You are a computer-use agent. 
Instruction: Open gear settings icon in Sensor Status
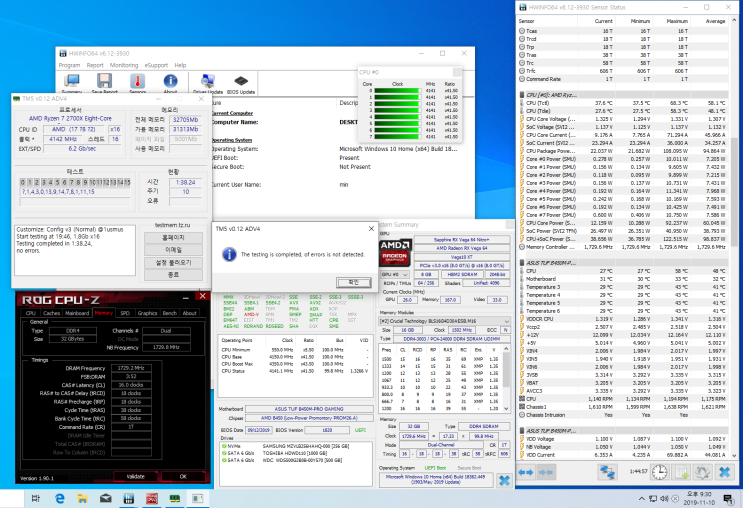702,472
